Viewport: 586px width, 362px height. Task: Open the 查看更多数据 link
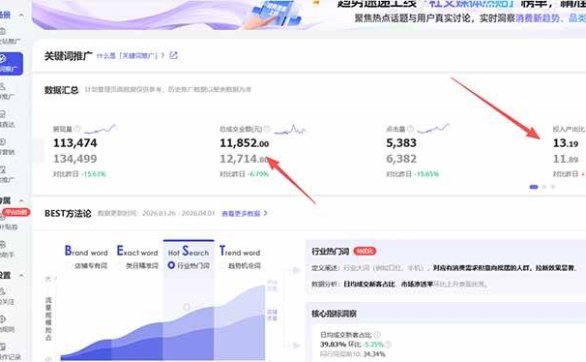tap(244, 213)
